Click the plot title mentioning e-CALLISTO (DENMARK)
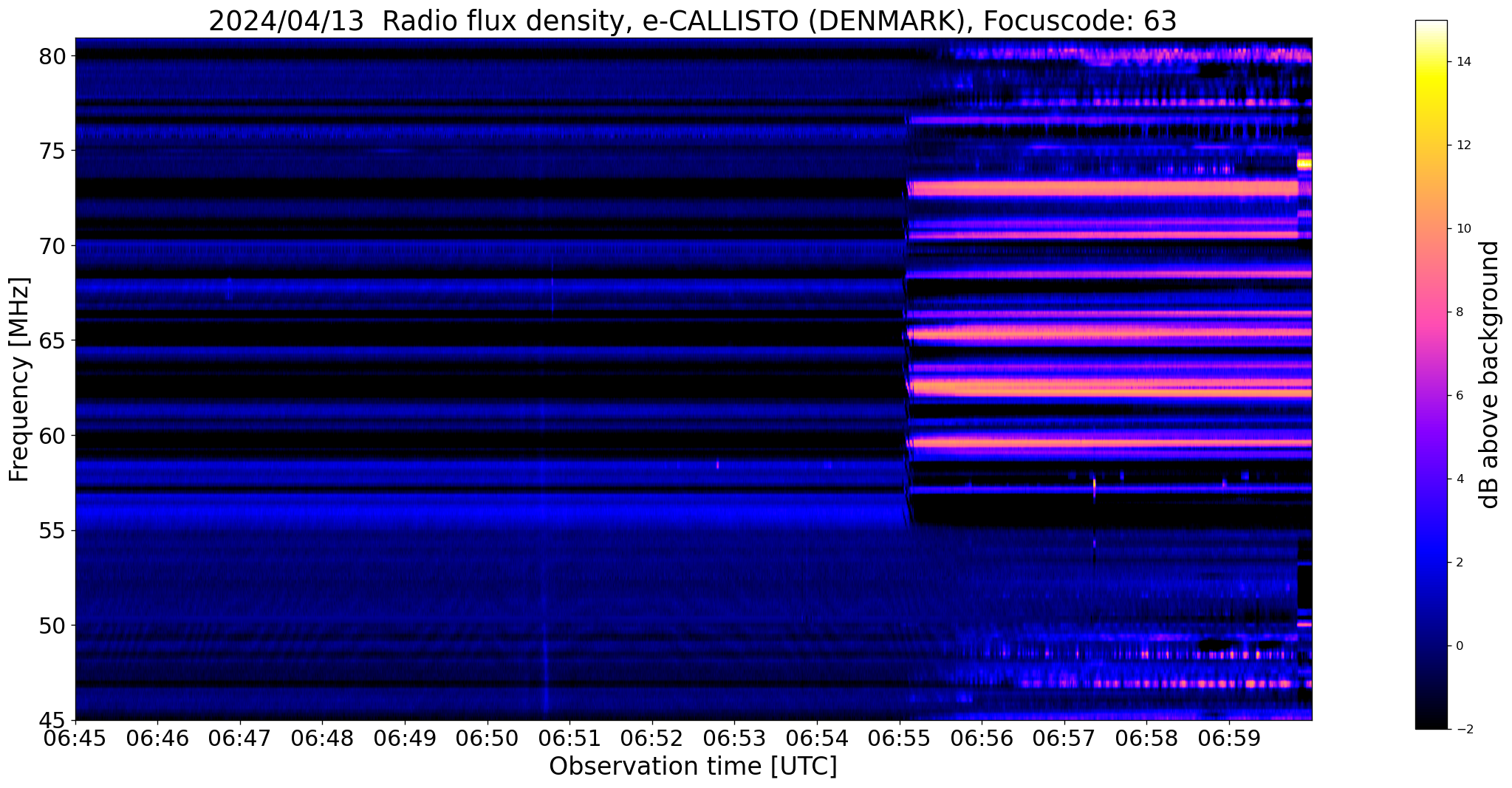1512x788 pixels. point(692,21)
